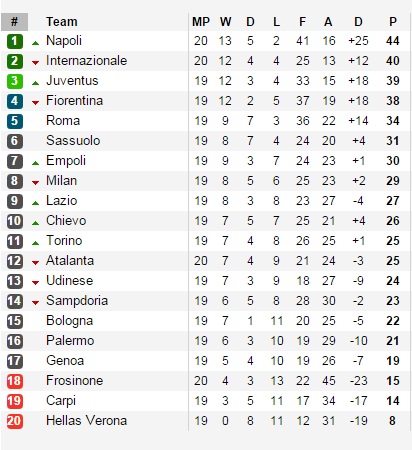This screenshot has height=450, width=412.
Task: Click the red rank 18 badge for Frosinone
Action: coord(15,381)
